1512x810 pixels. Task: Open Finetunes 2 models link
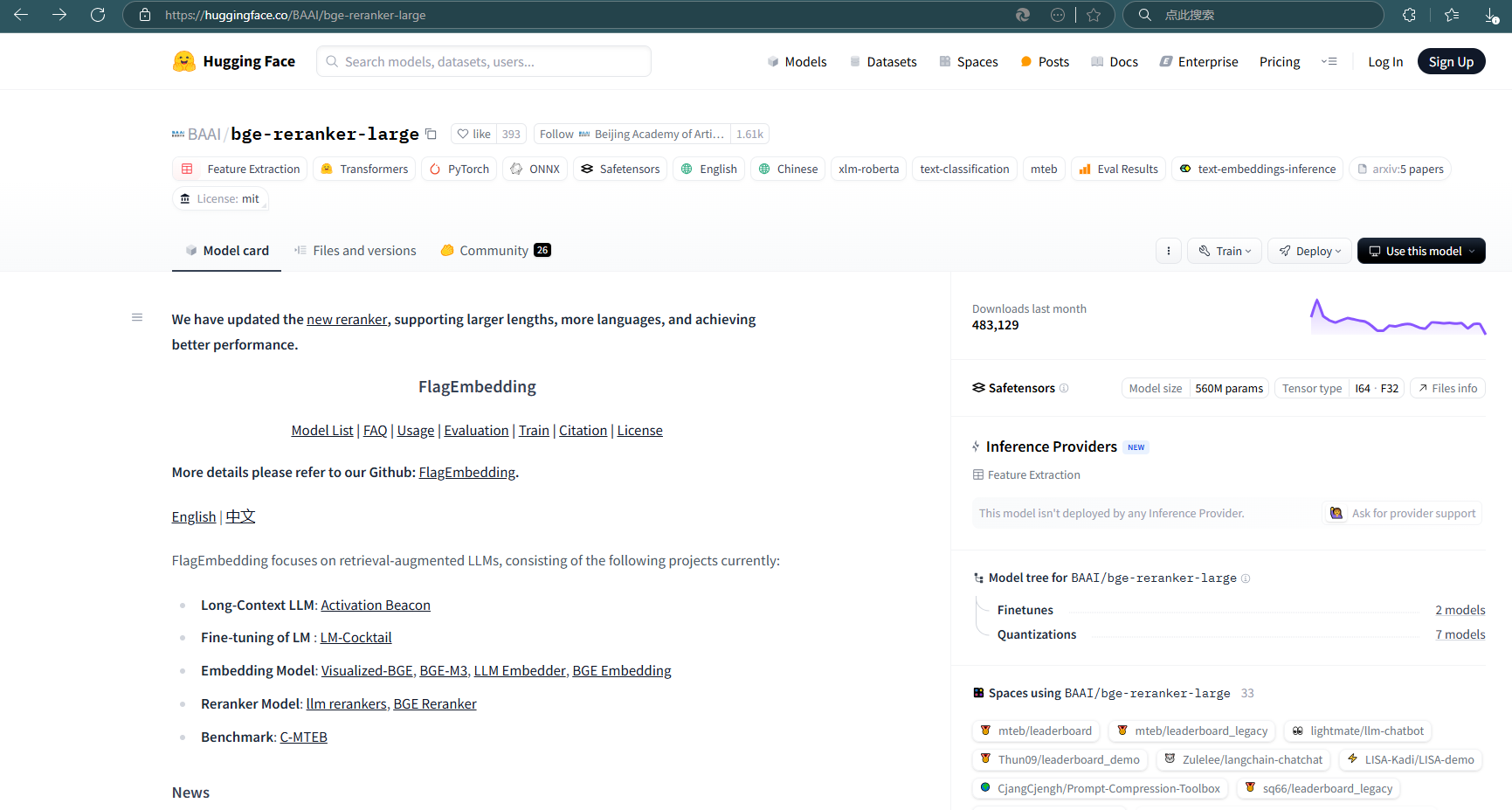(x=1460, y=610)
